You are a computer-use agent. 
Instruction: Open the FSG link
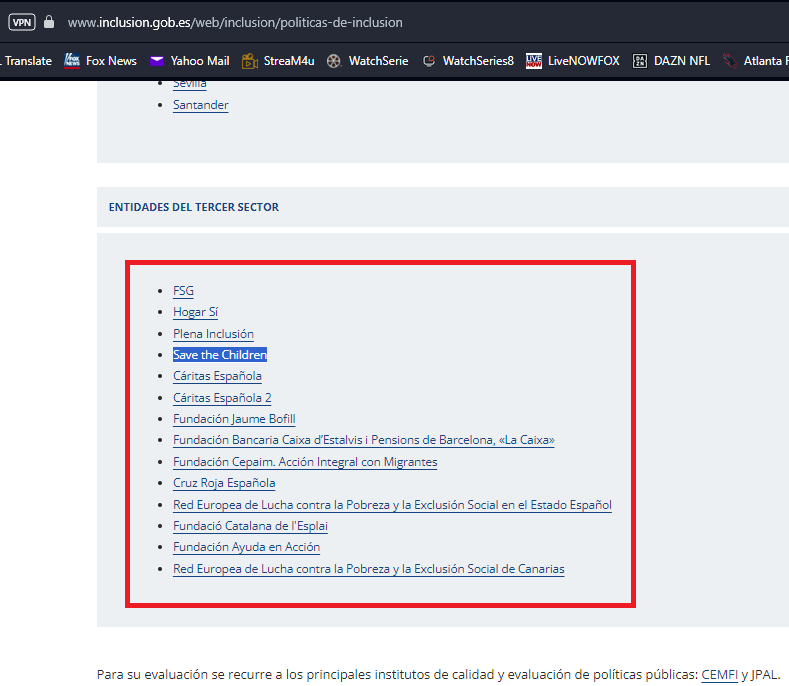click(183, 291)
